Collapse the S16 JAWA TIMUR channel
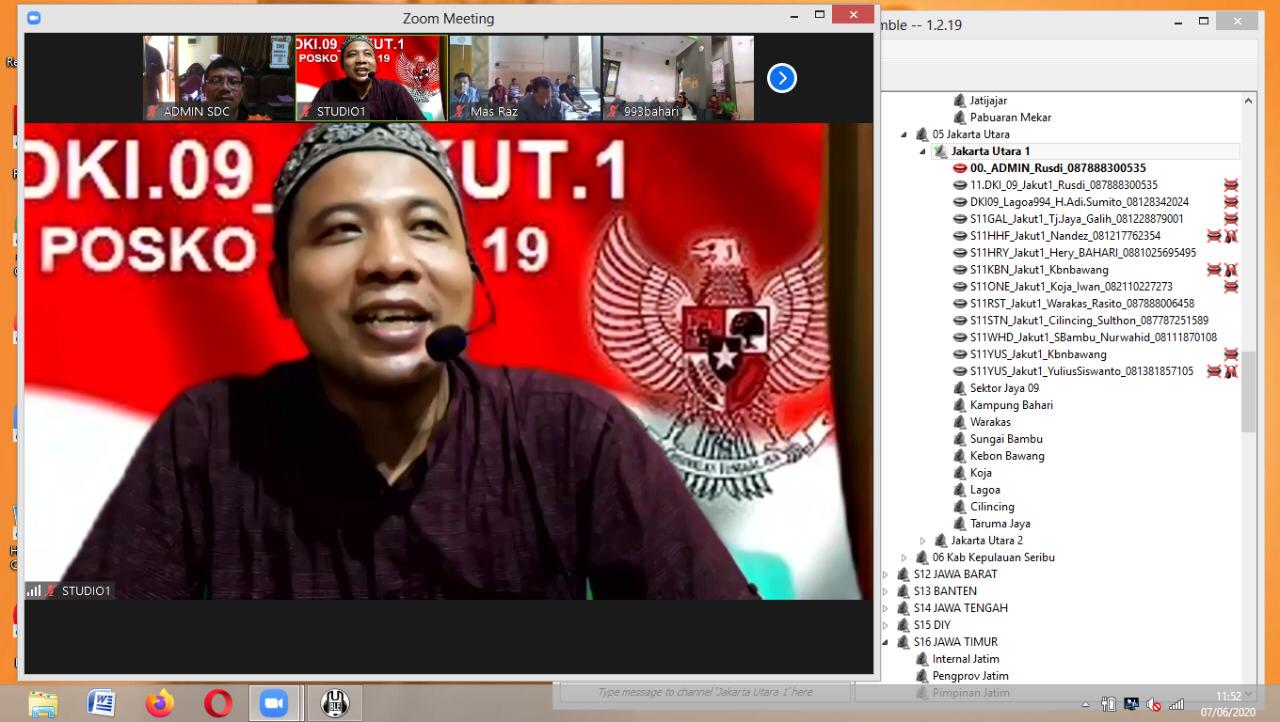 click(885, 642)
